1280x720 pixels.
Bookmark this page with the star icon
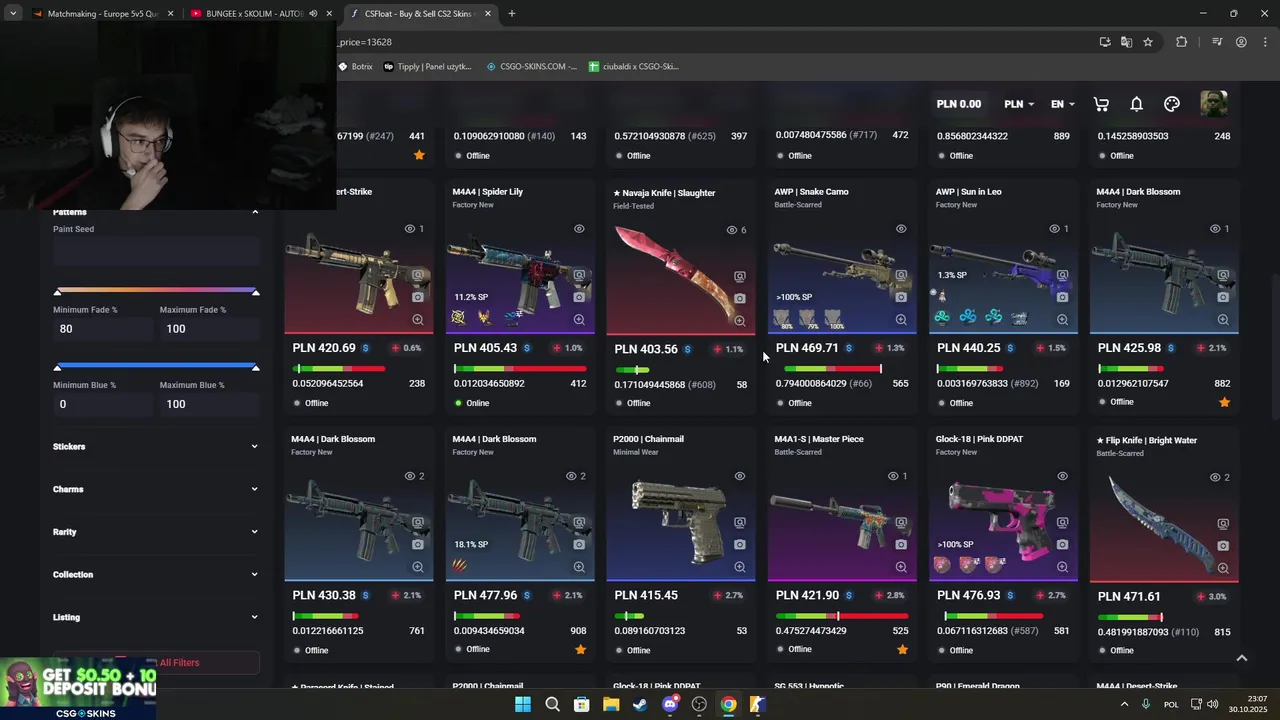click(x=1148, y=42)
